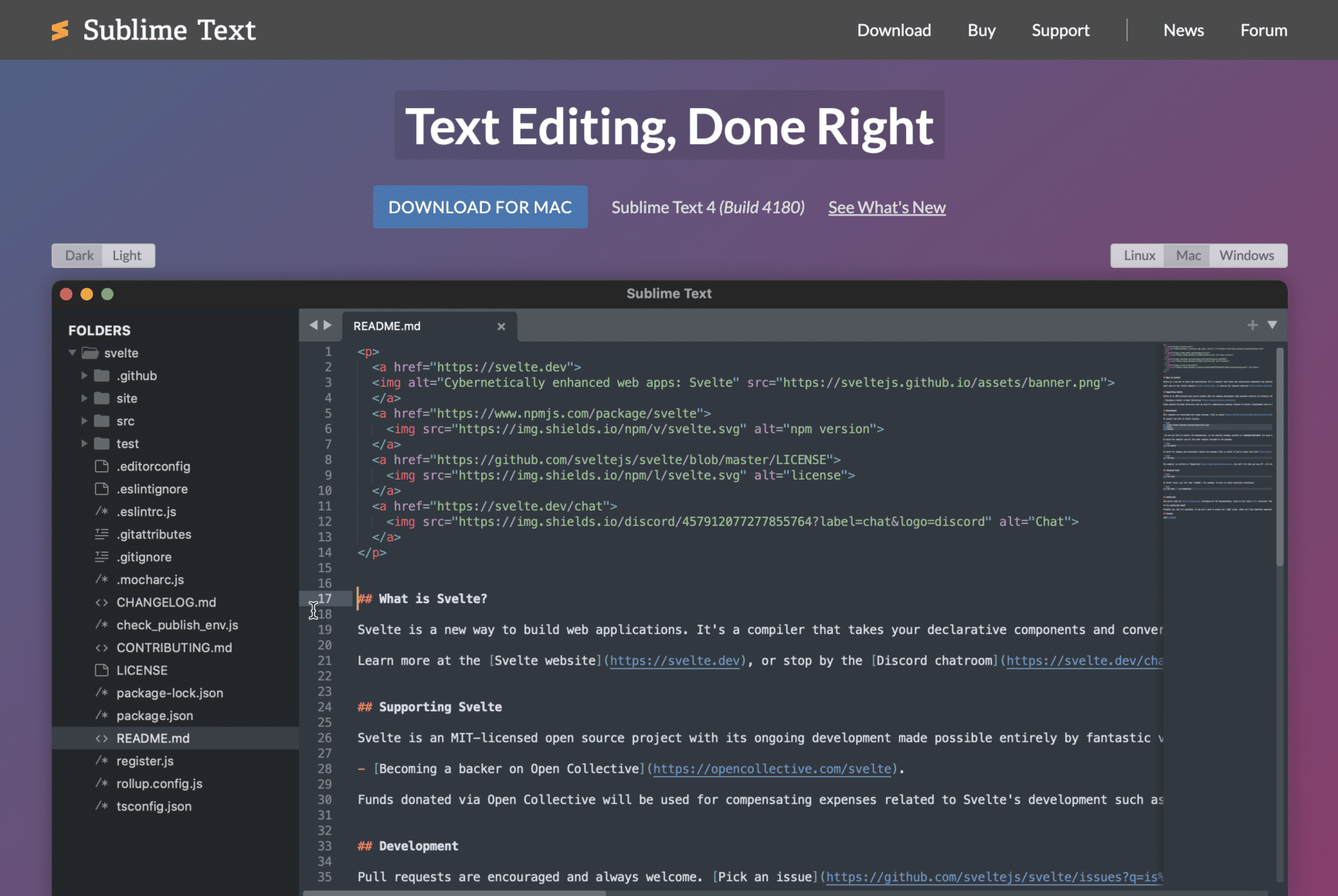This screenshot has width=1338, height=896.
Task: Switch screenshot theme to Light
Action: pos(127,256)
